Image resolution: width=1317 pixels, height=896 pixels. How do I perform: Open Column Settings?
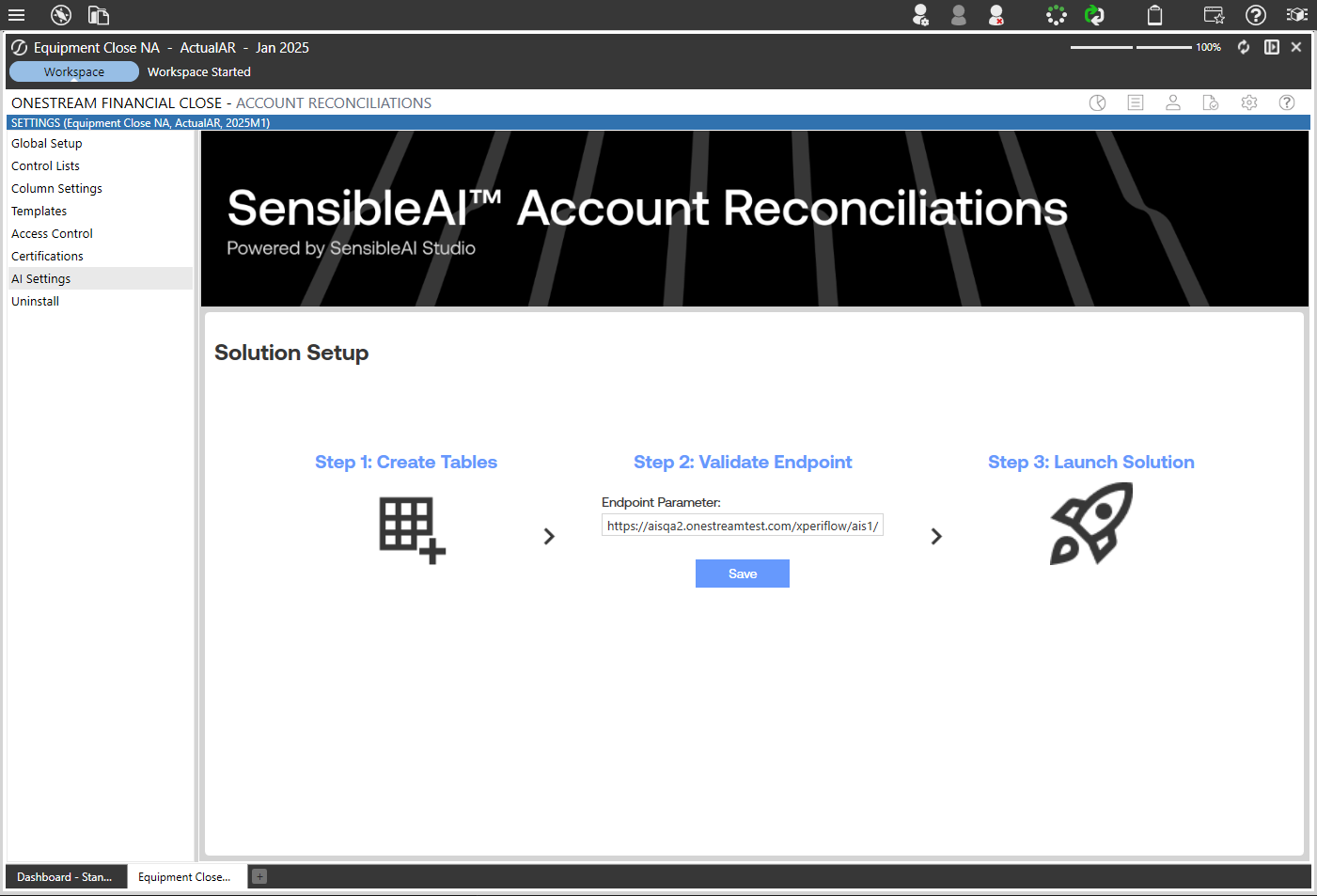click(x=100, y=188)
